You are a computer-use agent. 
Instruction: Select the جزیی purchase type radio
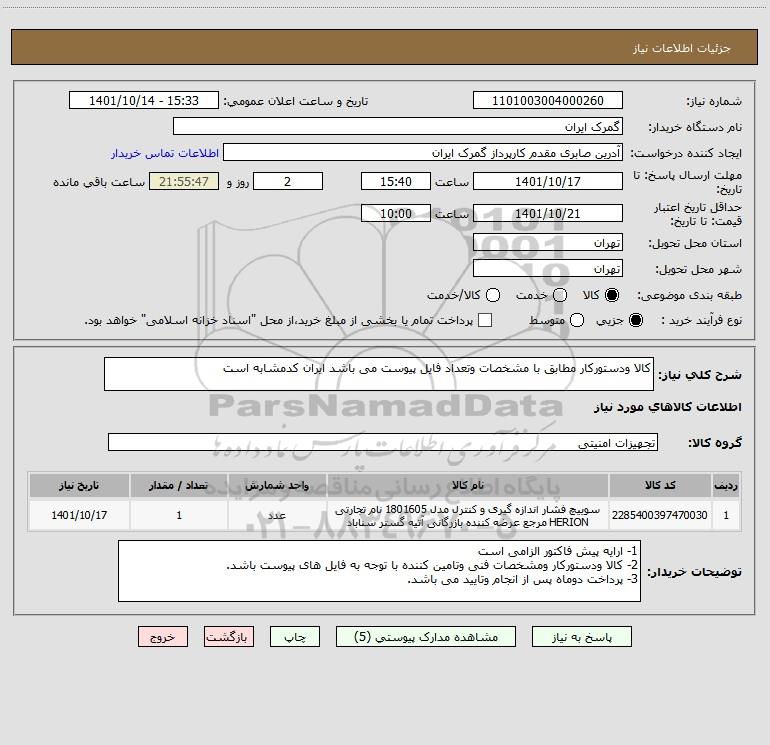(635, 321)
